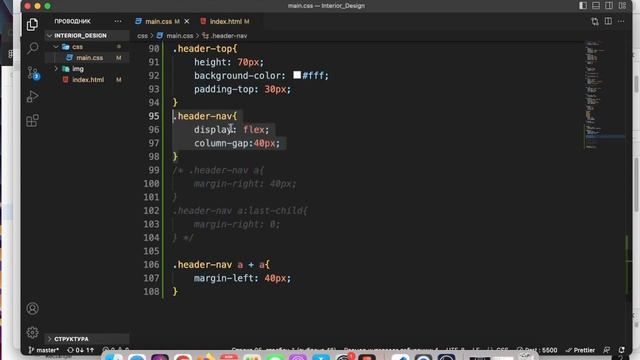Click line number 99 in gutter

pyautogui.click(x=154, y=170)
